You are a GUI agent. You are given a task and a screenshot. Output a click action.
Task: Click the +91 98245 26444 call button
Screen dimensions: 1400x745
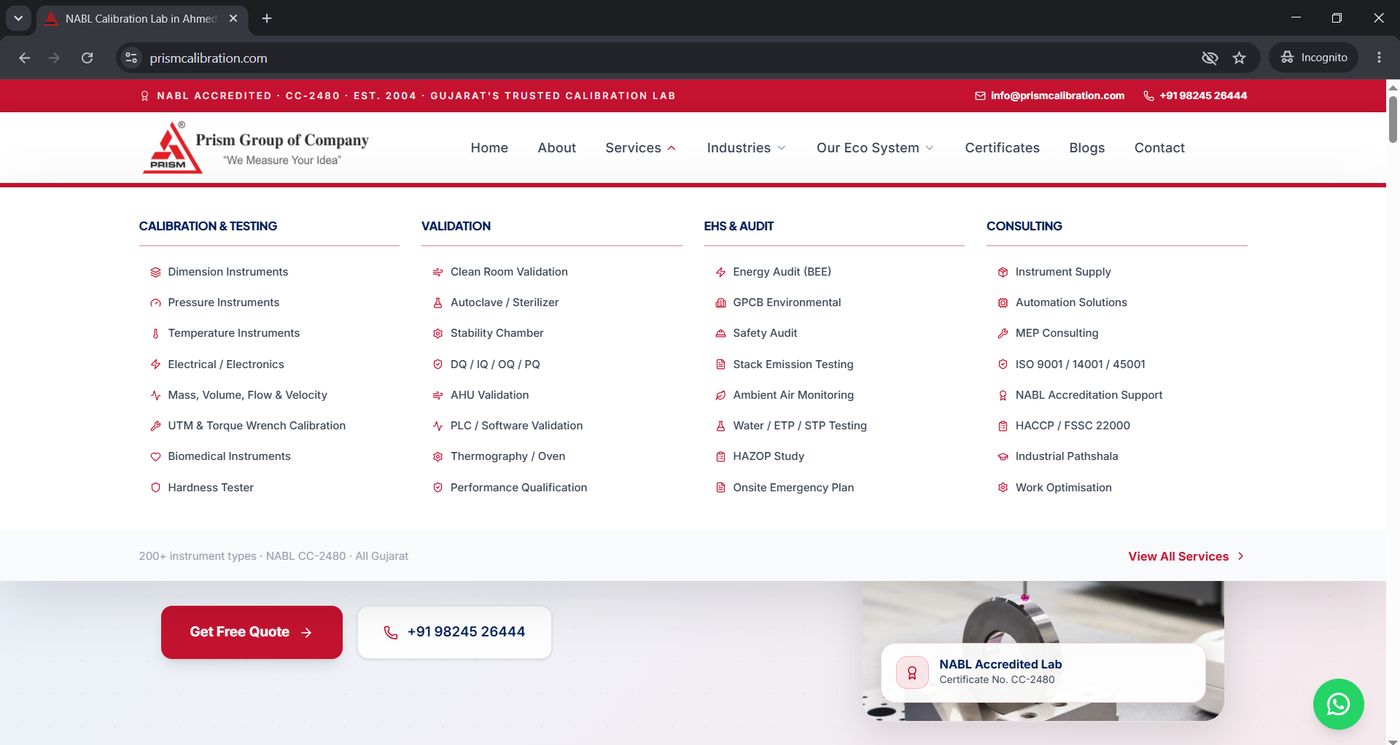454,632
